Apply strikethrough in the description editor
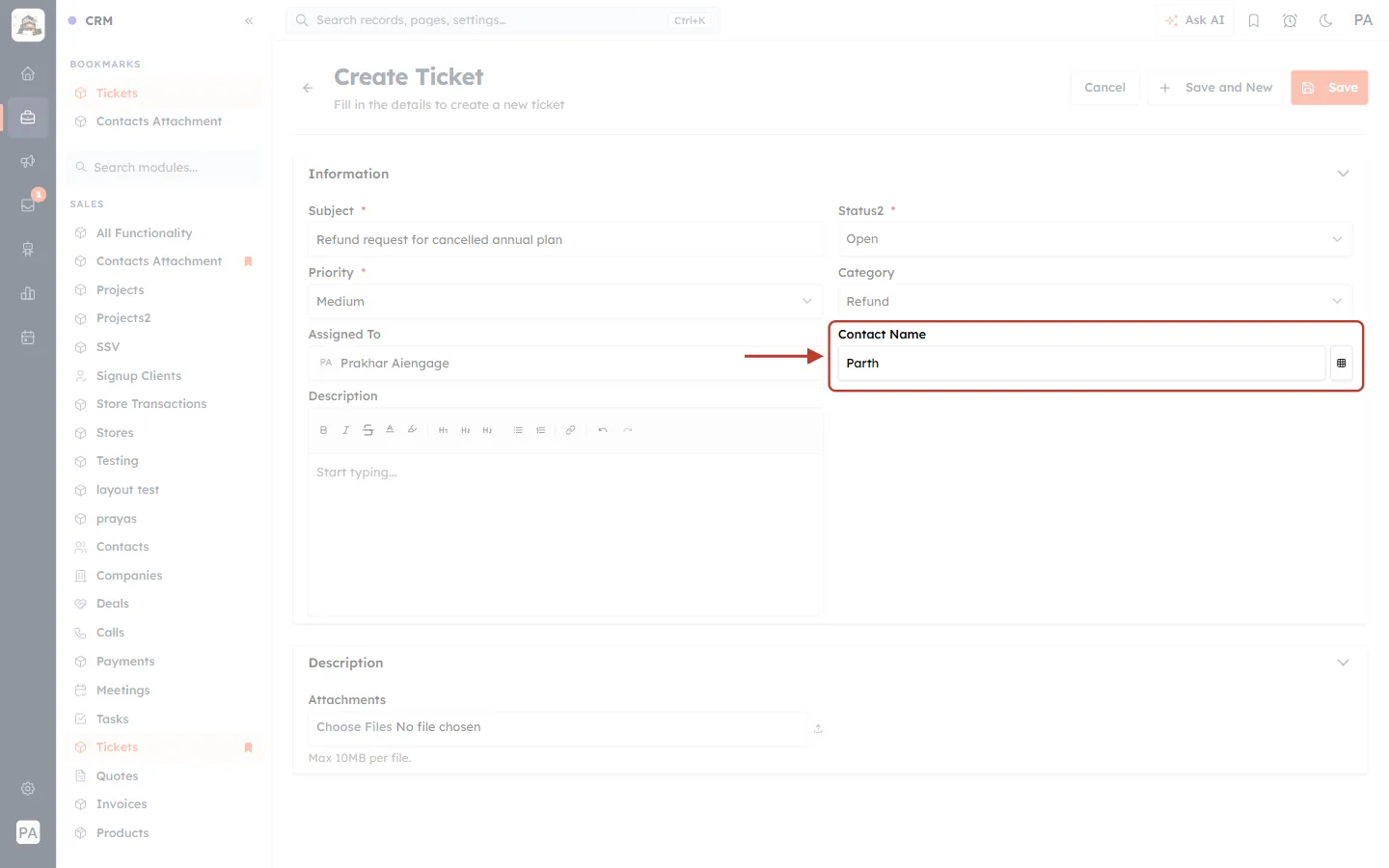Viewport: 1389px width, 868px height. (x=368, y=430)
